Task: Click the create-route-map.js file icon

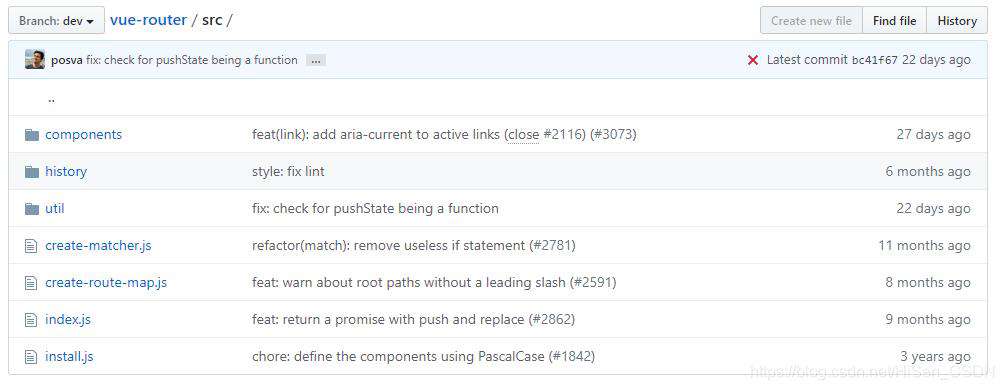Action: (x=31, y=282)
